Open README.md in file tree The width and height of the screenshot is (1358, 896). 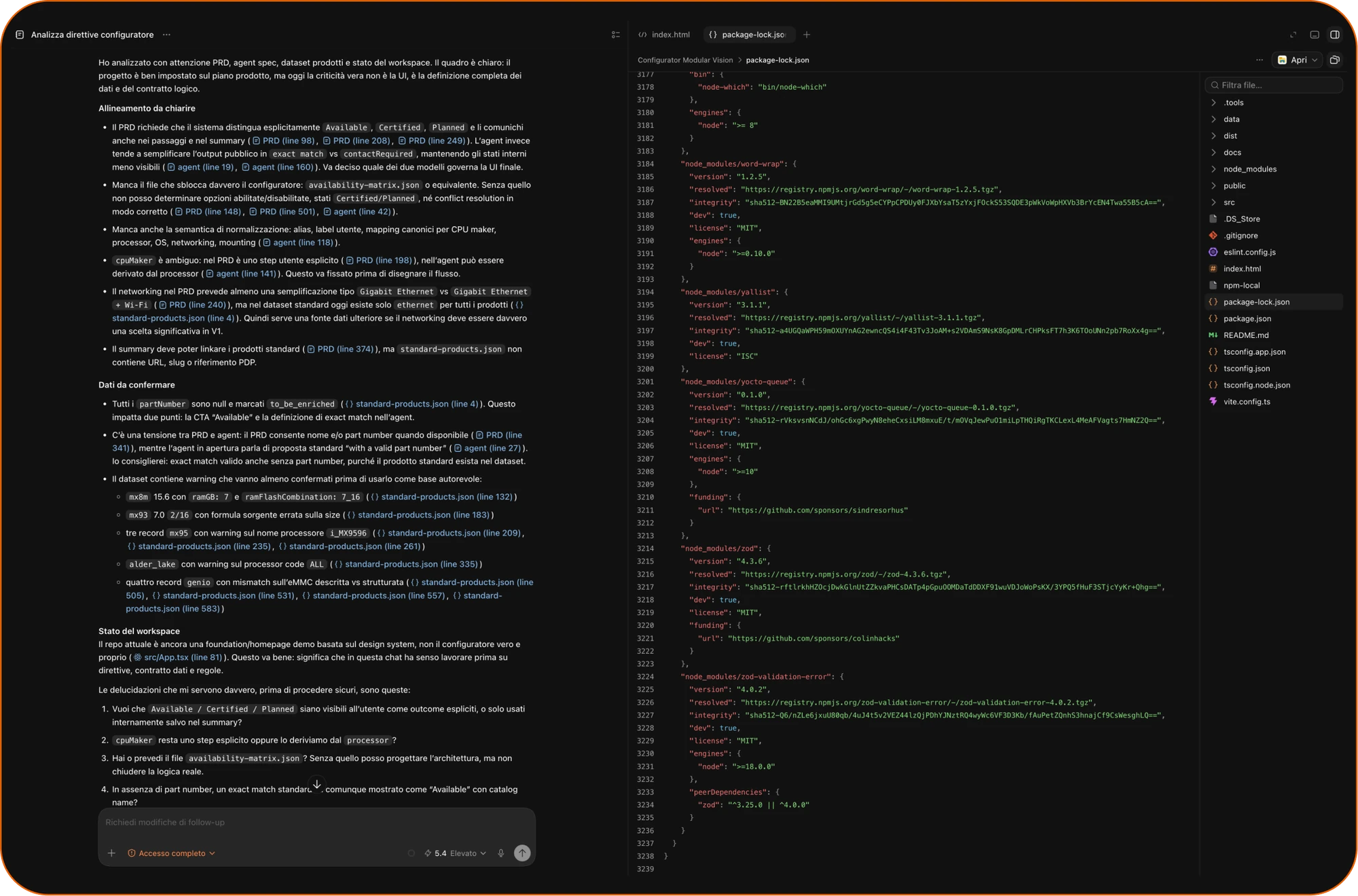1274,335
